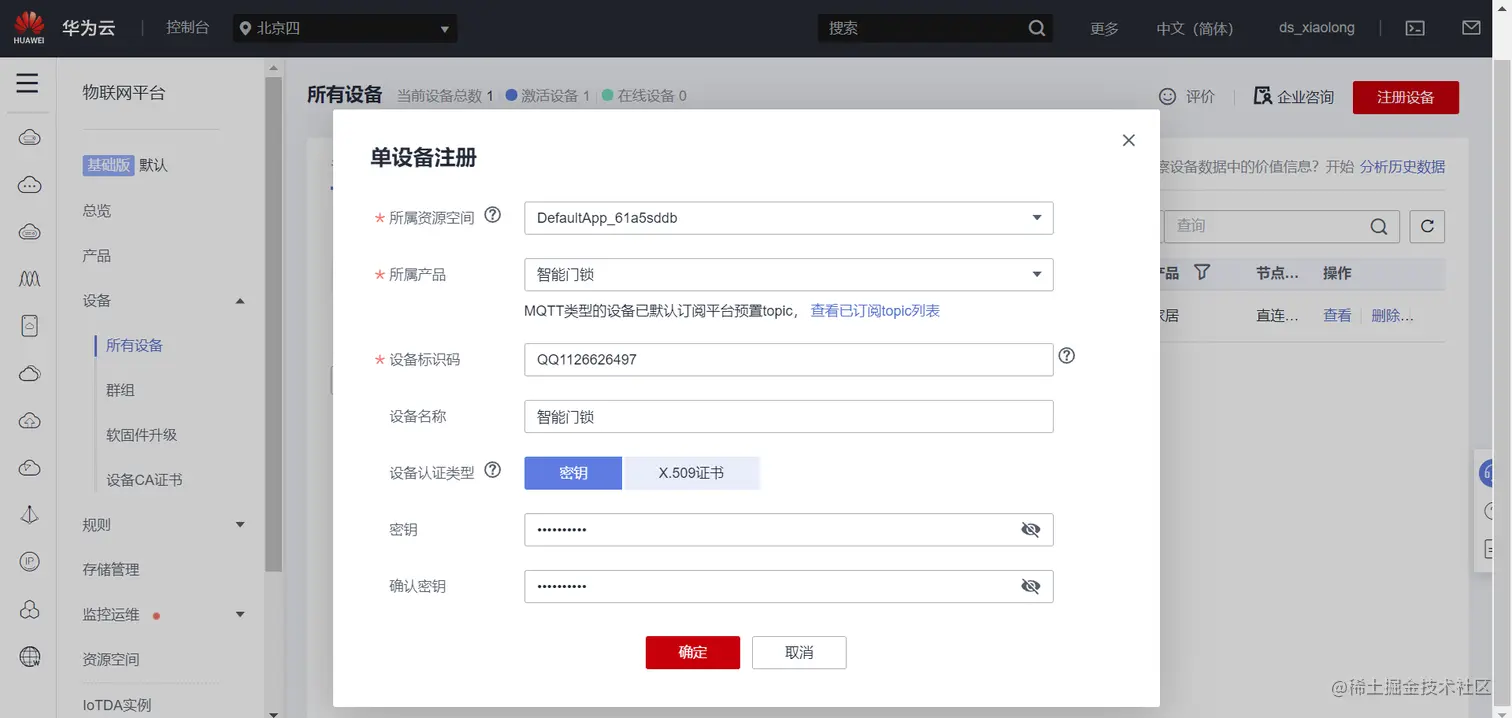Viewport: 1512px width, 718px height.
Task: Click the Huawei Cloud logo
Action: (29, 28)
